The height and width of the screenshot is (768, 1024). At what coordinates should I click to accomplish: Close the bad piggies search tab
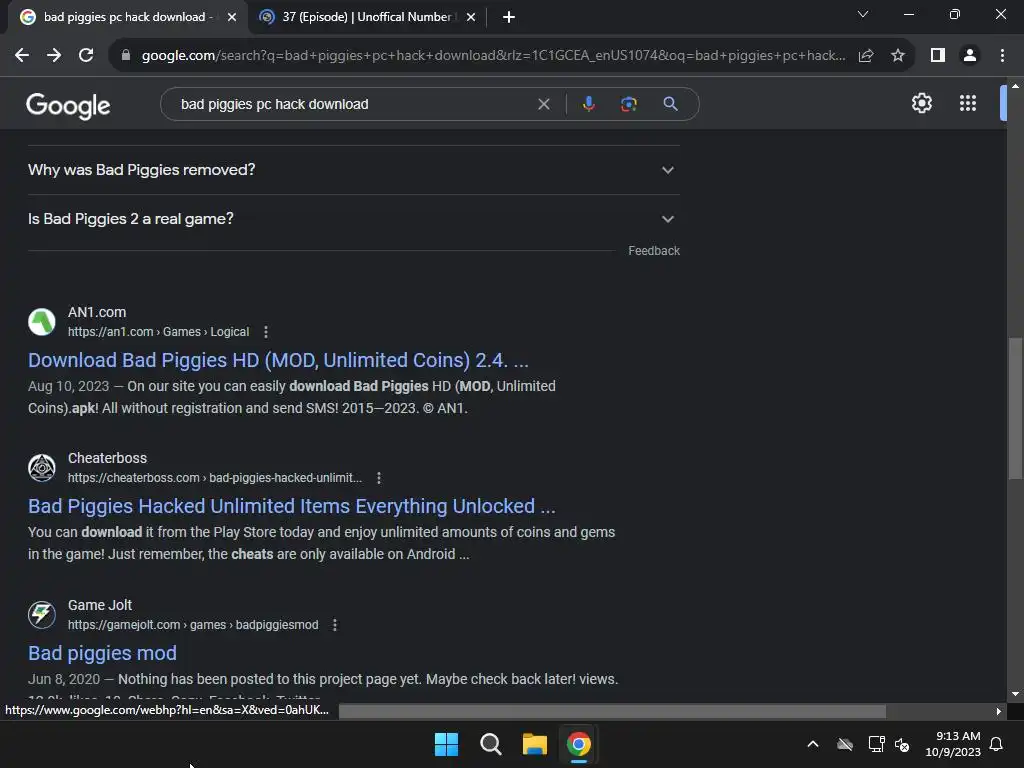tap(232, 17)
